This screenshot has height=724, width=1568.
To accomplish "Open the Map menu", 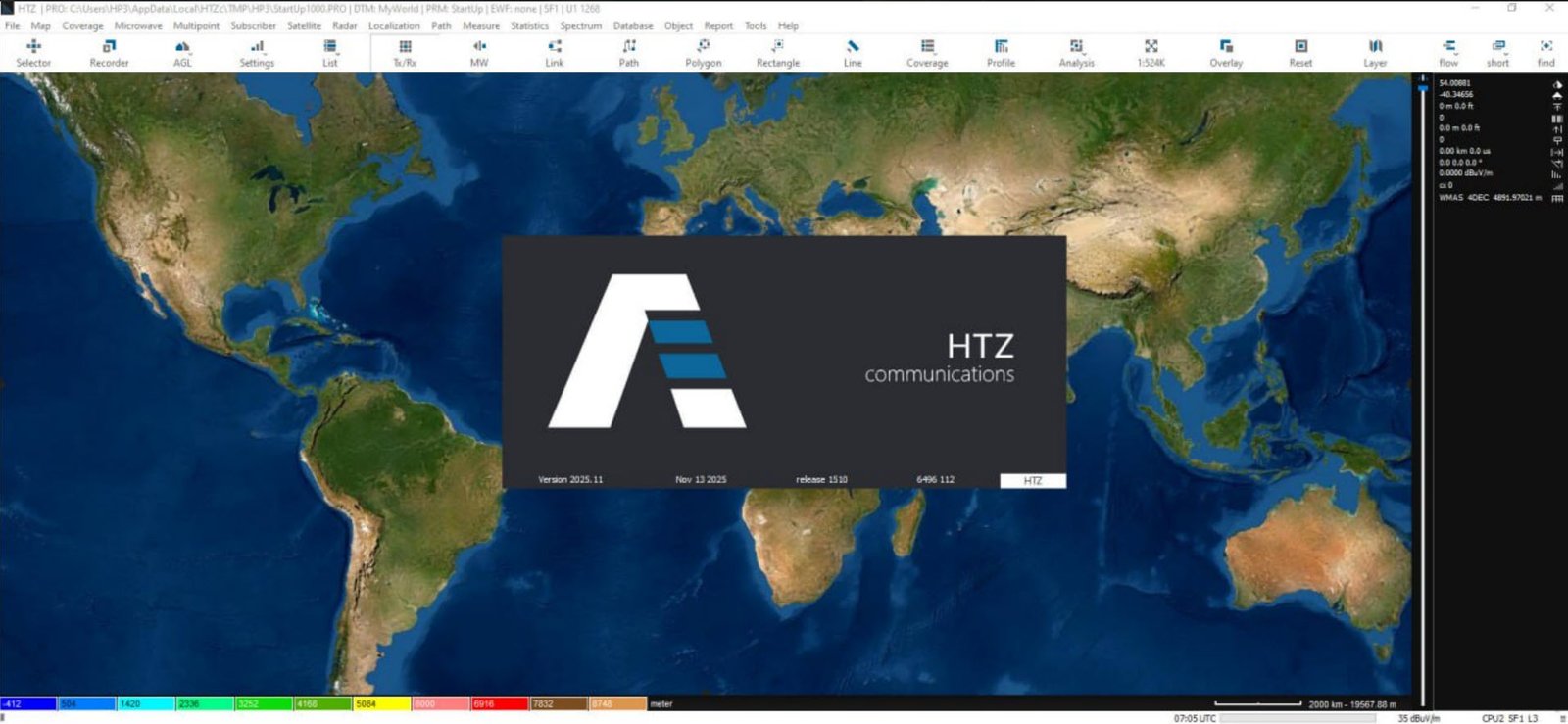I will pos(40,25).
